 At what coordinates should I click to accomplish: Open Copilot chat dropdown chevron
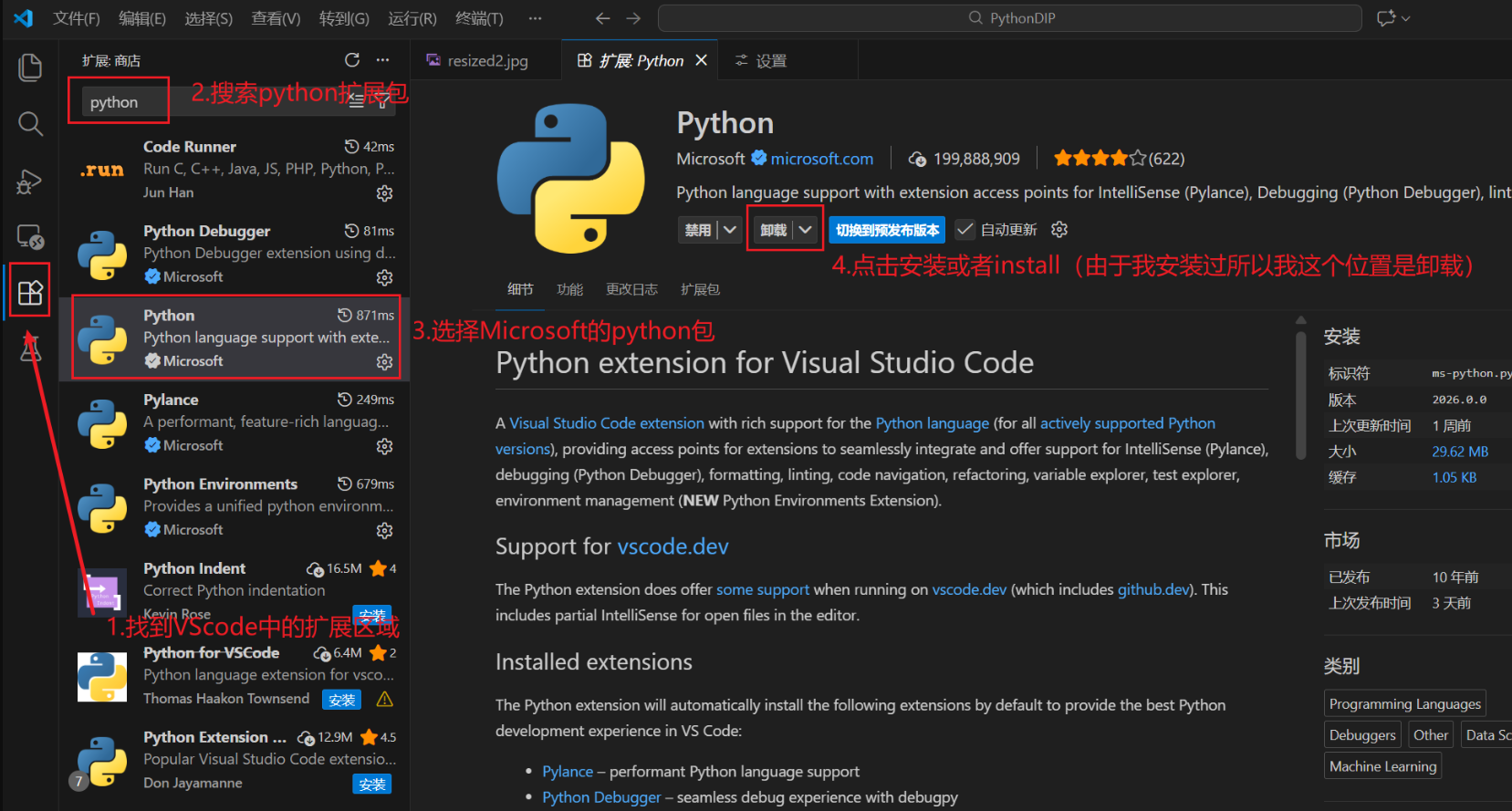[x=1406, y=18]
